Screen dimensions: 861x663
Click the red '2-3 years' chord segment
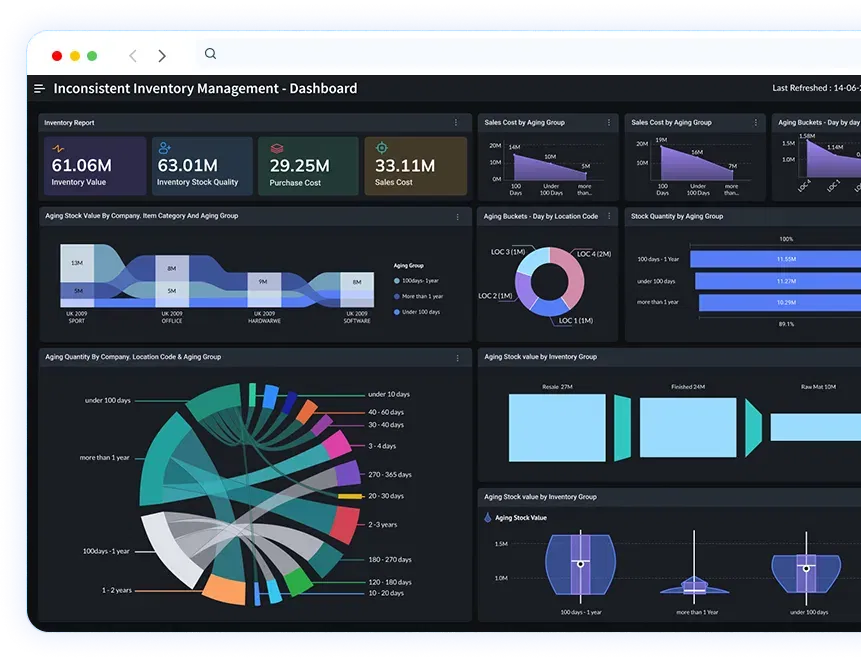tap(345, 523)
